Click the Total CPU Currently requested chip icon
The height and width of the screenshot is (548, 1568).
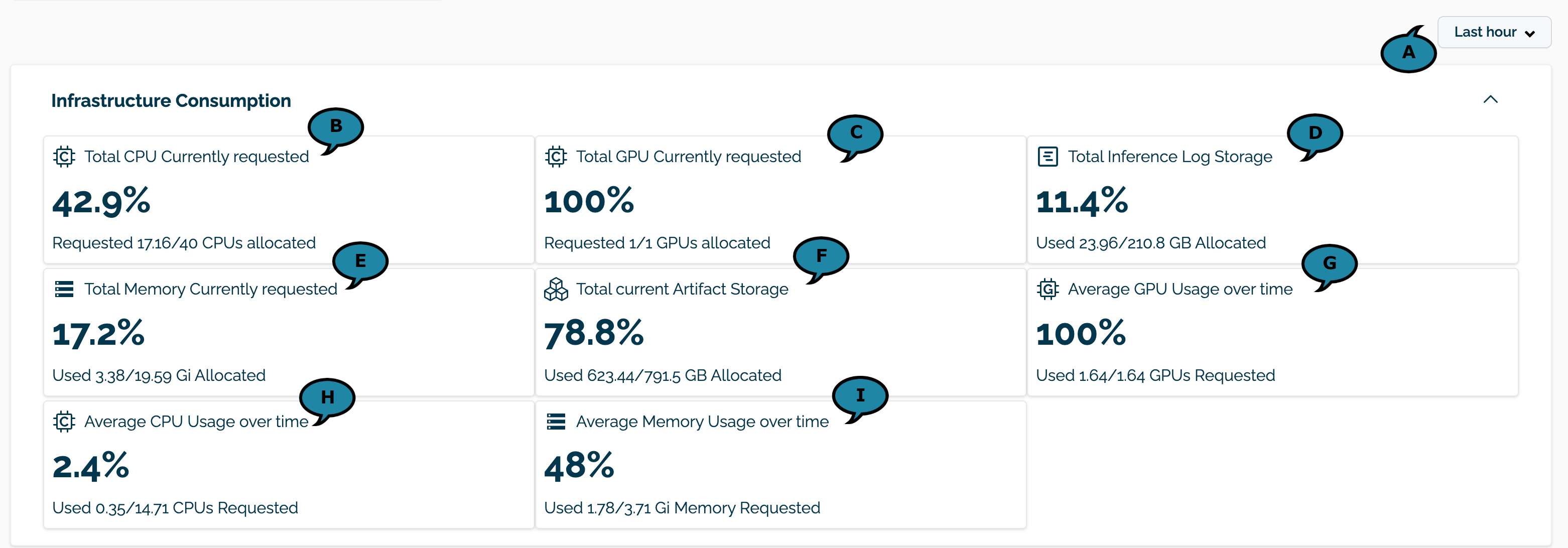click(x=64, y=157)
